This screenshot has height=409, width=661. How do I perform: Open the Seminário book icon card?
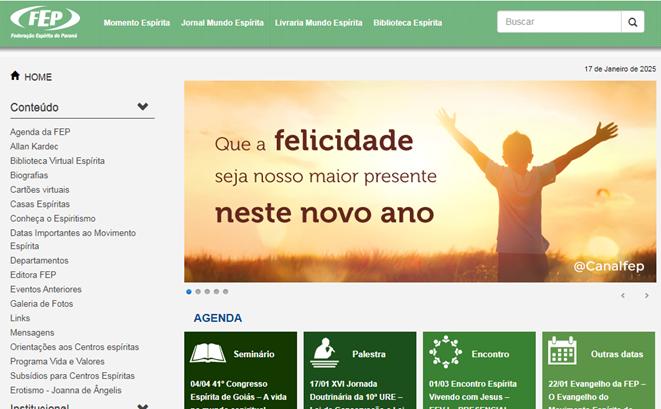[x=207, y=353]
